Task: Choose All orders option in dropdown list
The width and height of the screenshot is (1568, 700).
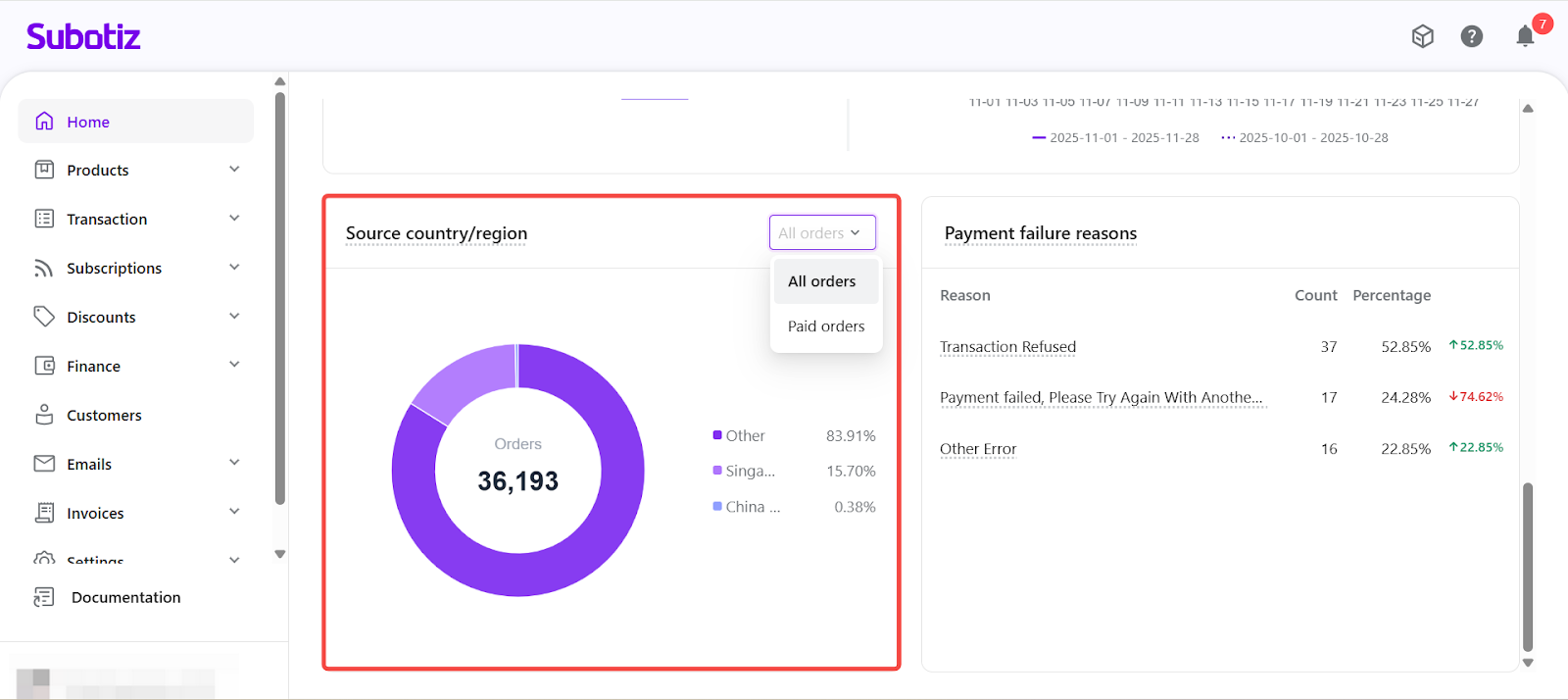Action: pyautogui.click(x=821, y=281)
